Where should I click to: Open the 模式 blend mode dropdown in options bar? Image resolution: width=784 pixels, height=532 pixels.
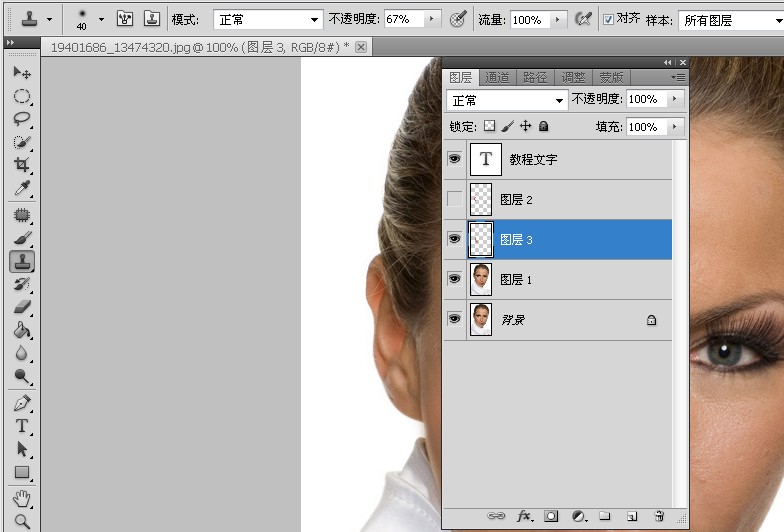click(x=267, y=20)
